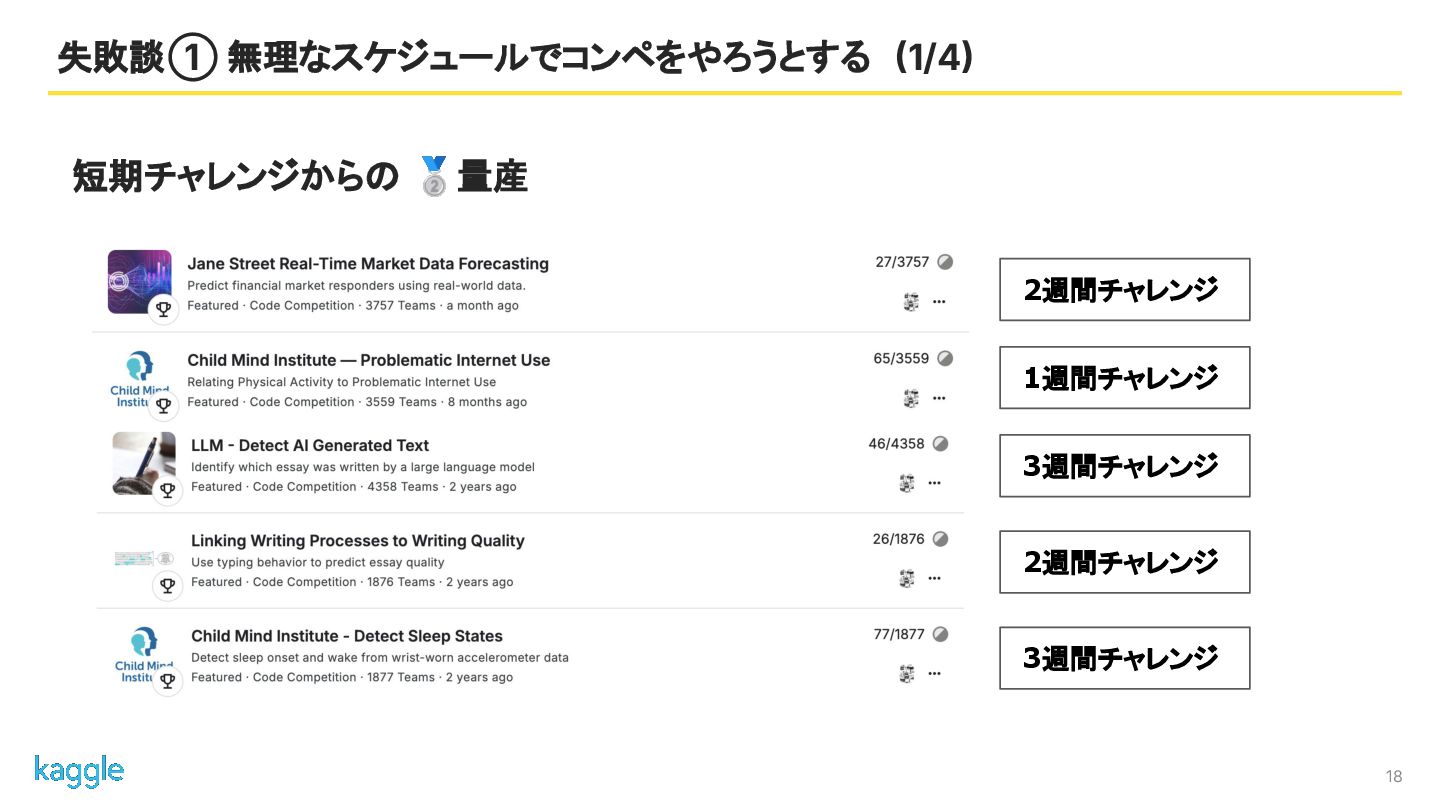Viewport: 1440px width, 810px height.
Task: Click silver medal icon beside 27/3757
Action: [x=945, y=262]
